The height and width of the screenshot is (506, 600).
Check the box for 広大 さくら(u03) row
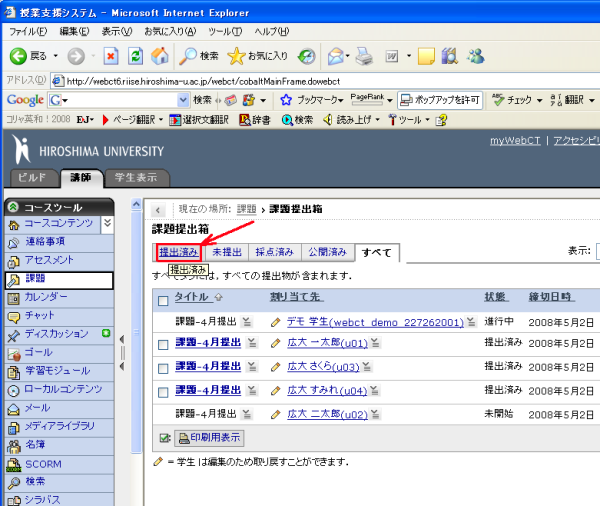pyautogui.click(x=163, y=369)
